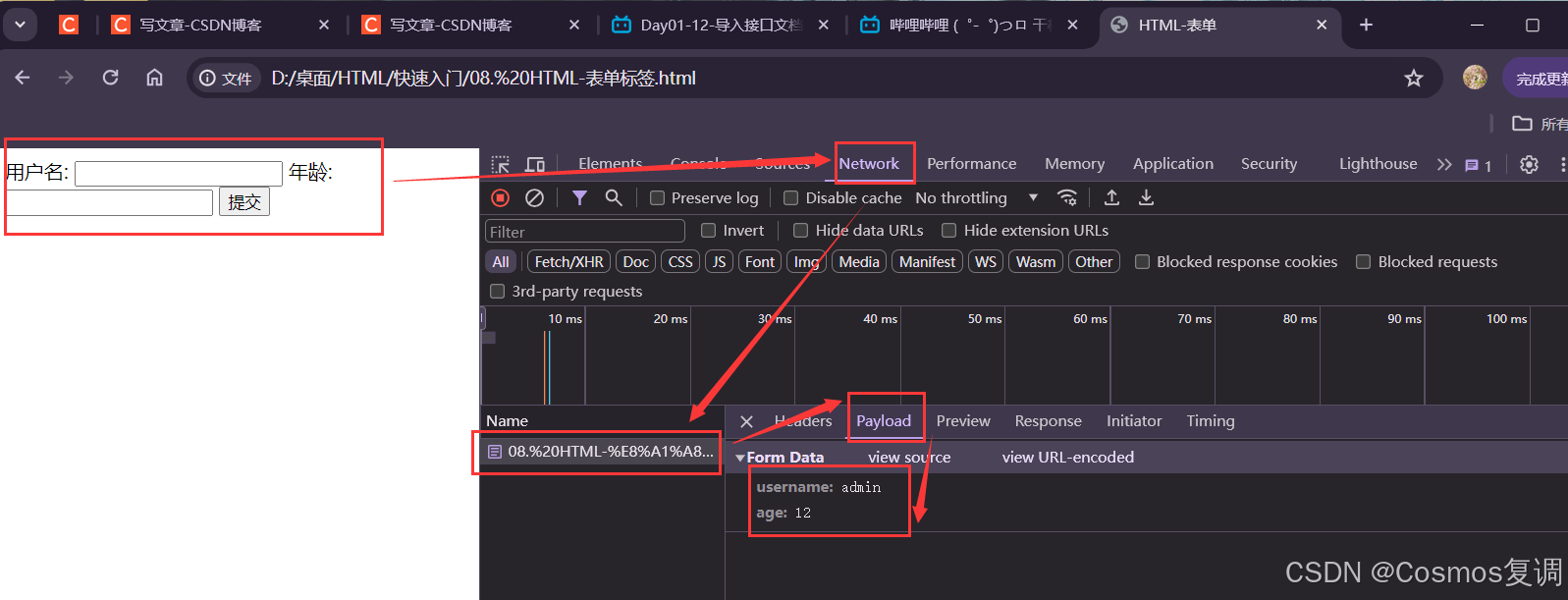This screenshot has width=1568, height=600.
Task: Focus the 年龄 text input
Action: tap(109, 203)
